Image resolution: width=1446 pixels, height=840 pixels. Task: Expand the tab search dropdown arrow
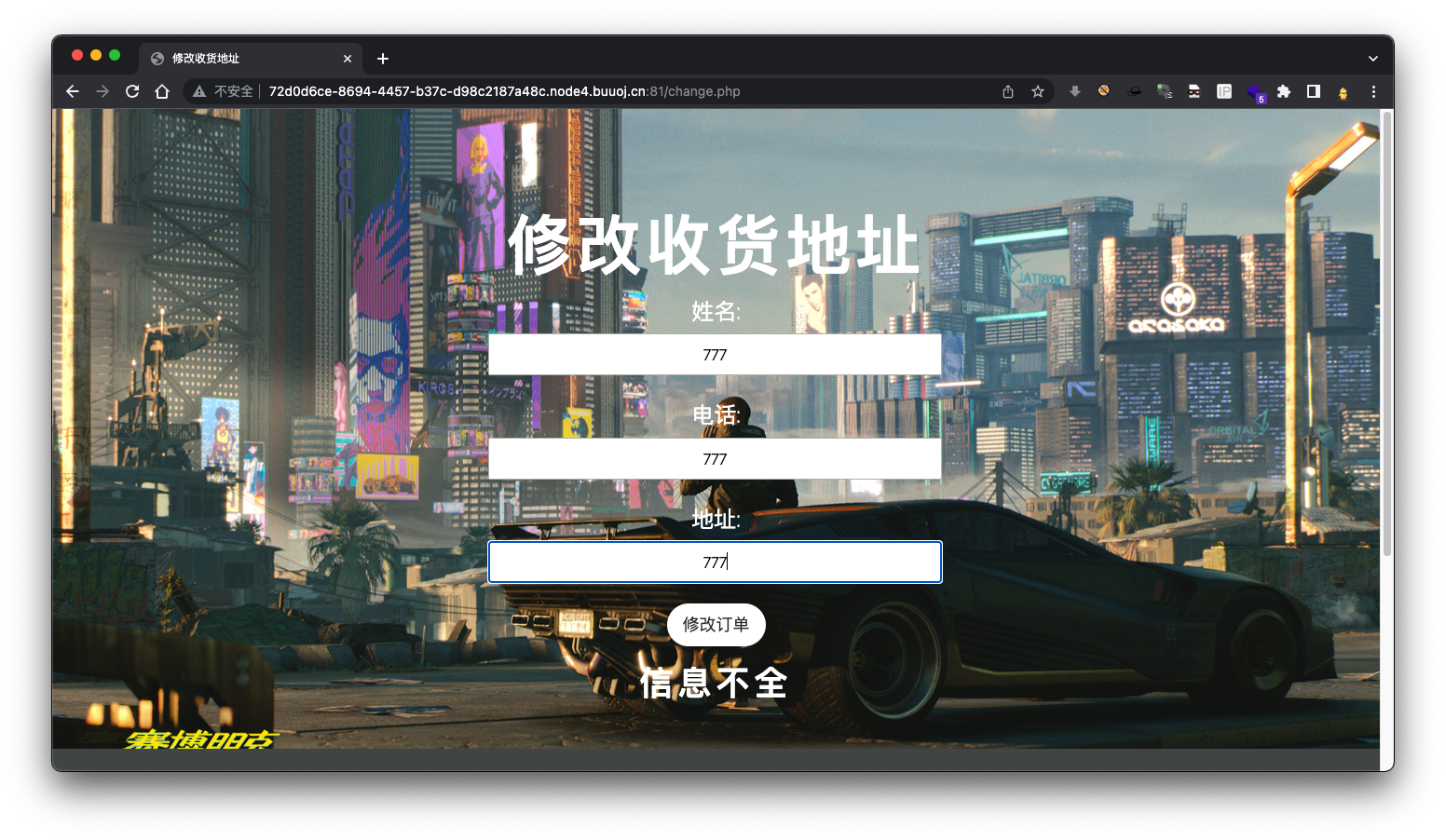(1372, 59)
